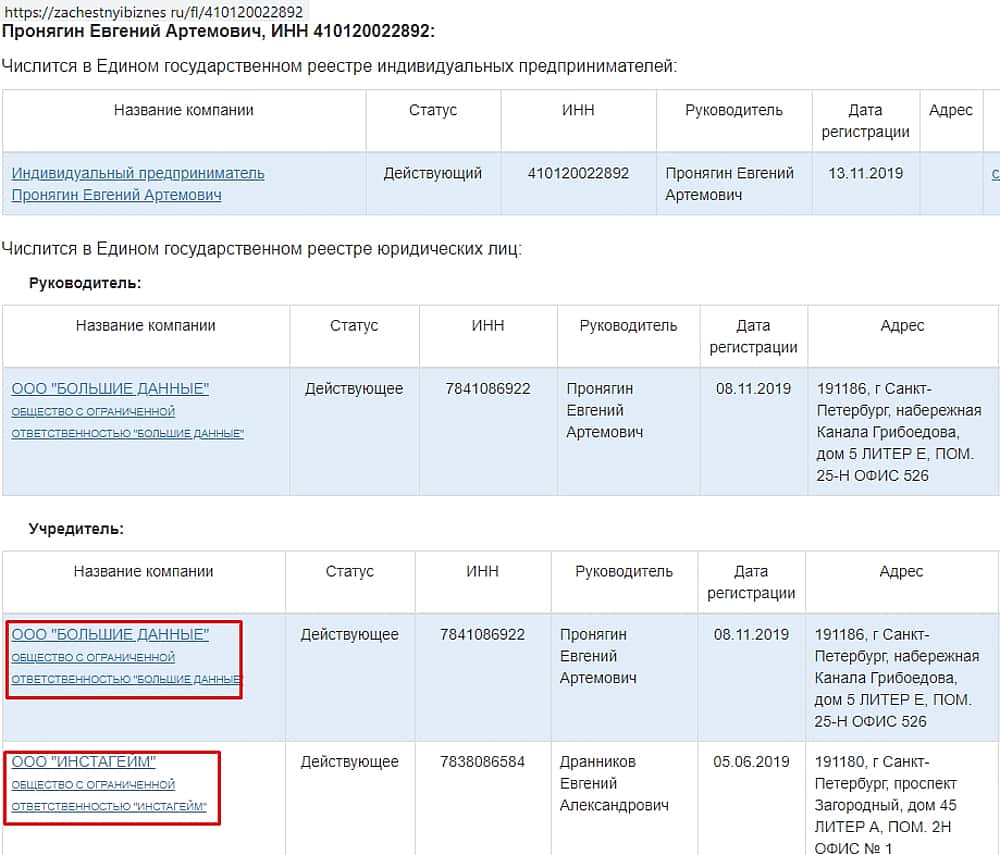The image size is (1000, 855).
Task: Open the ООО "ИНСТАГЕЙМ" company link
Action: coord(84,761)
